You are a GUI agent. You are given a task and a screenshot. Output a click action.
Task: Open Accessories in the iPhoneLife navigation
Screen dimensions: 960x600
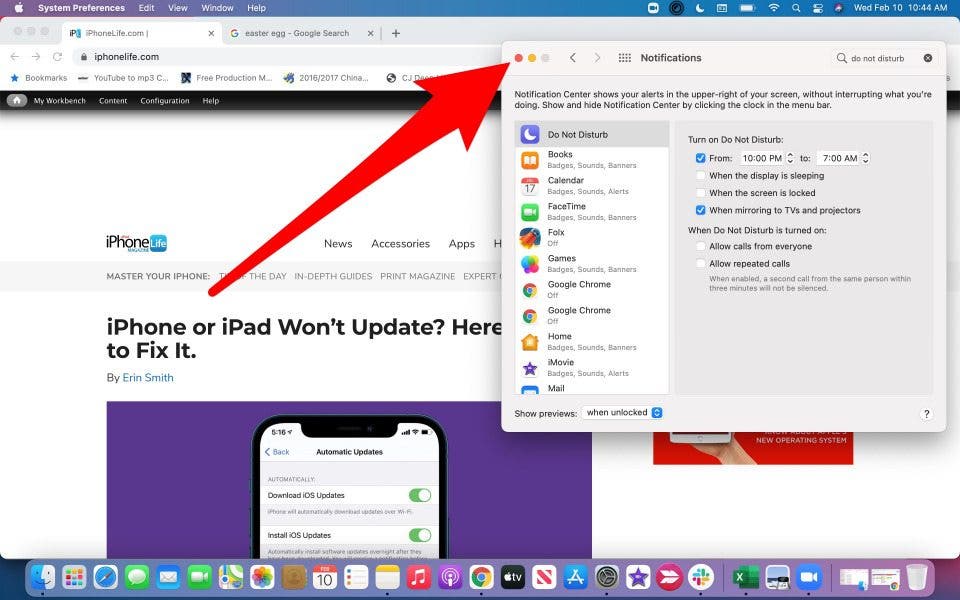[400, 243]
